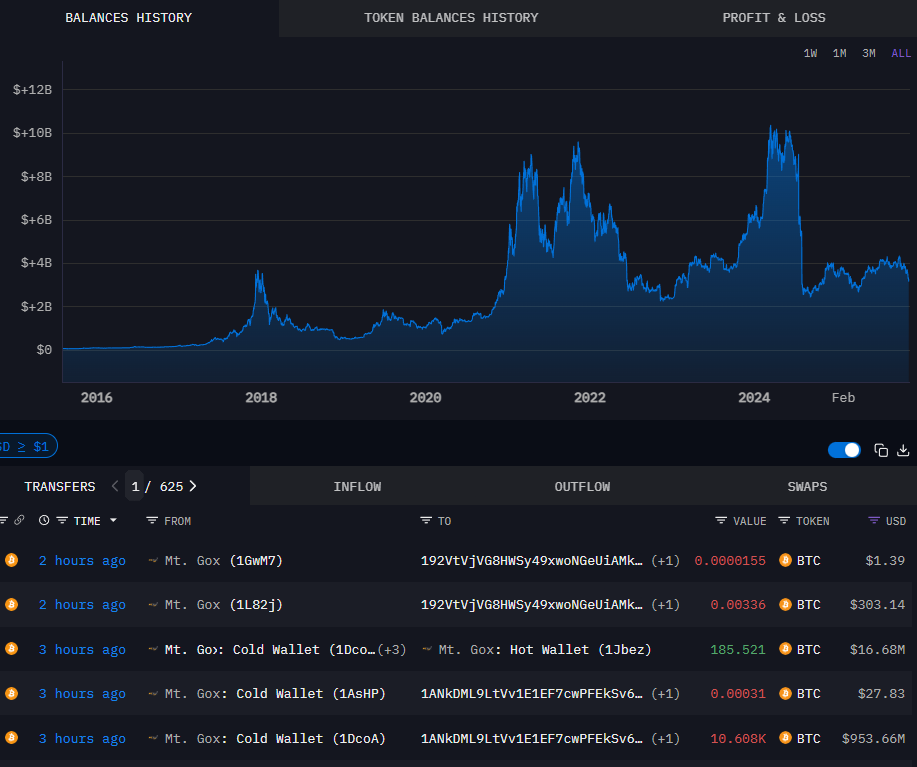Open the TOKEN BALANCES HISTORY tab
This screenshot has width=917, height=767.
point(451,17)
